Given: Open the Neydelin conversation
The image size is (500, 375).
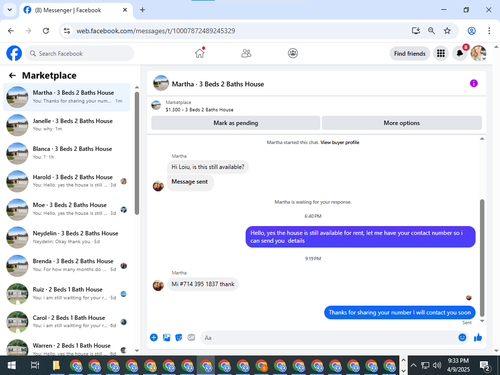Looking at the screenshot, I should tap(67, 237).
